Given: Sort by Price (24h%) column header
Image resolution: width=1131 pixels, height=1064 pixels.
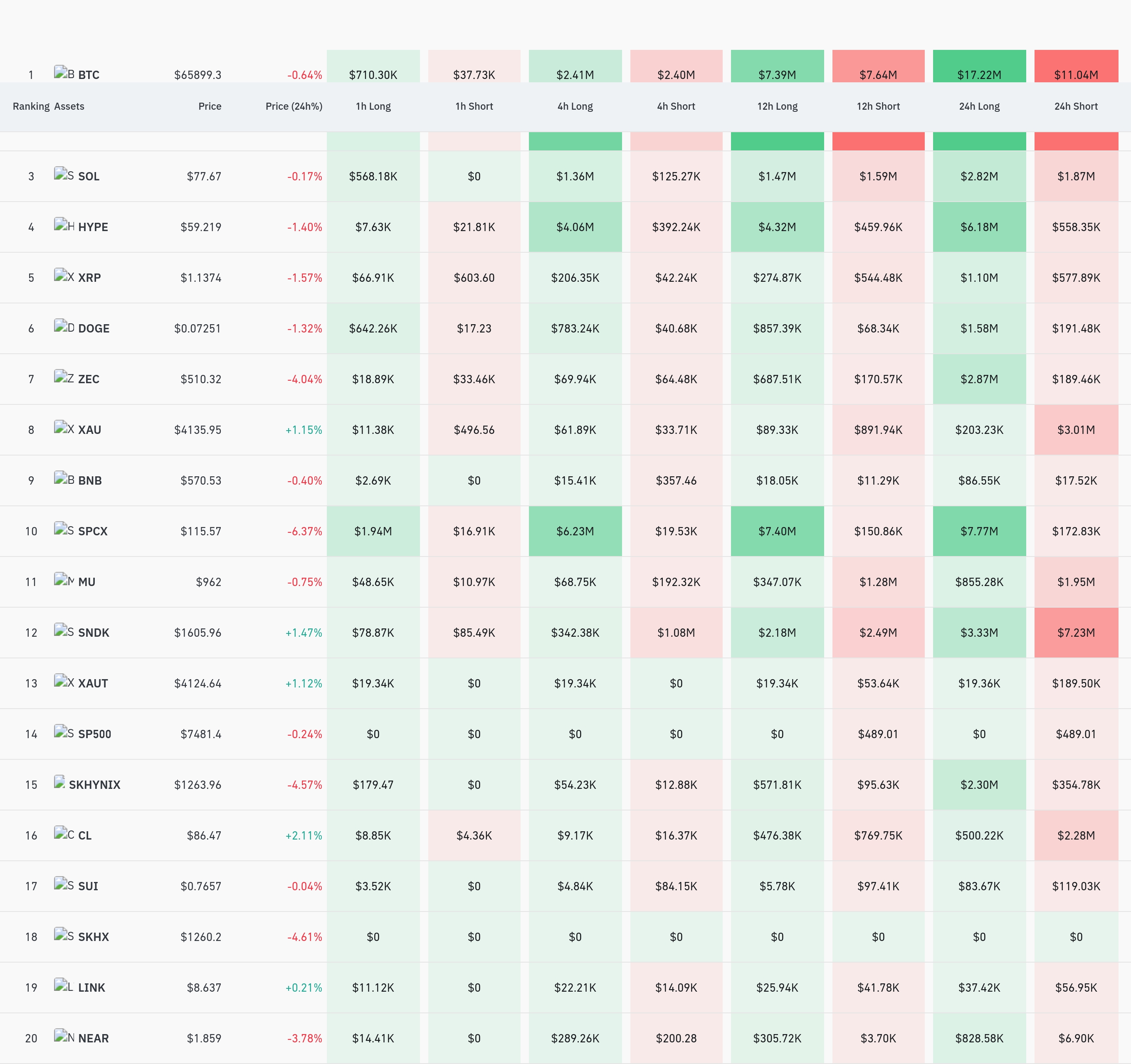Looking at the screenshot, I should [x=294, y=106].
